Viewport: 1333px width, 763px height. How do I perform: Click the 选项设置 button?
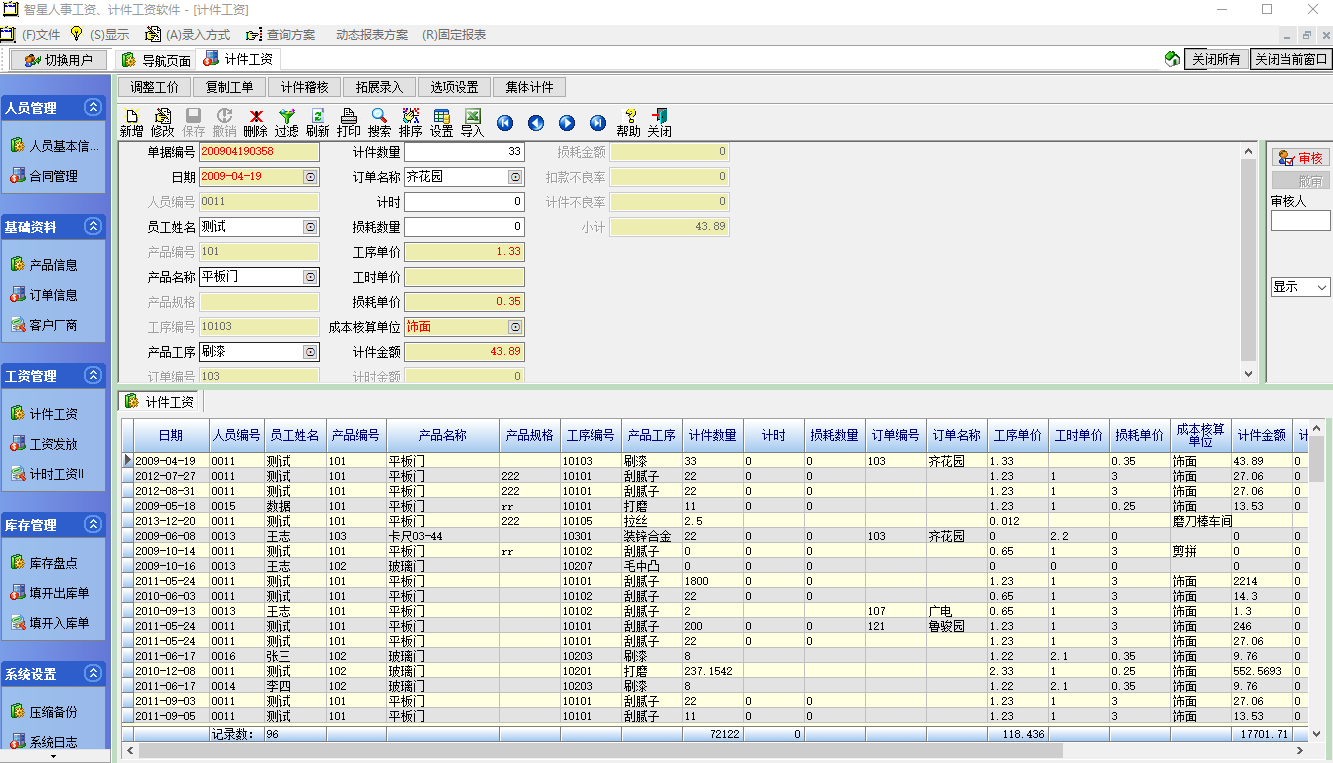[455, 87]
